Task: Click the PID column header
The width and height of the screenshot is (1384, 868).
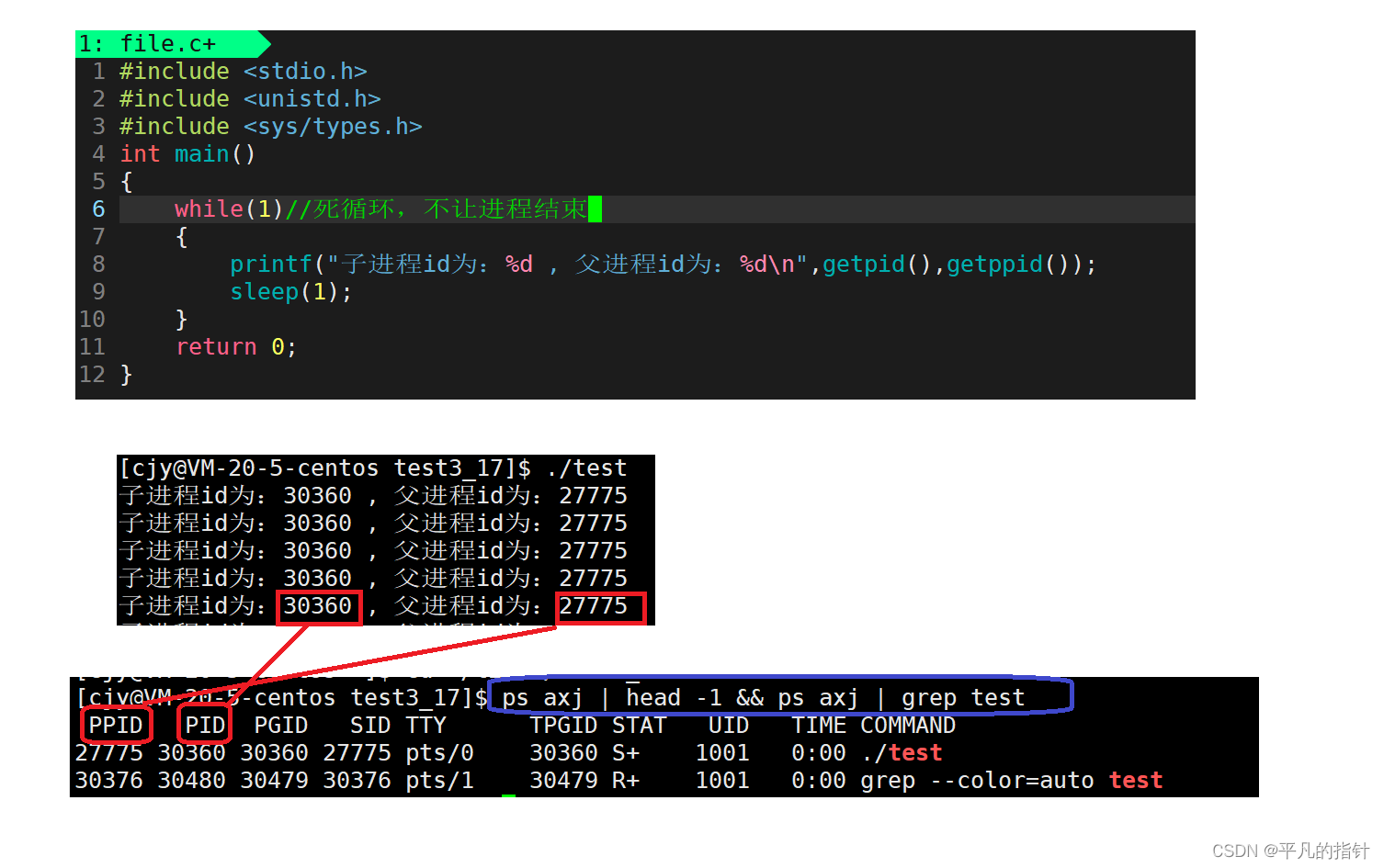Action: point(205,725)
